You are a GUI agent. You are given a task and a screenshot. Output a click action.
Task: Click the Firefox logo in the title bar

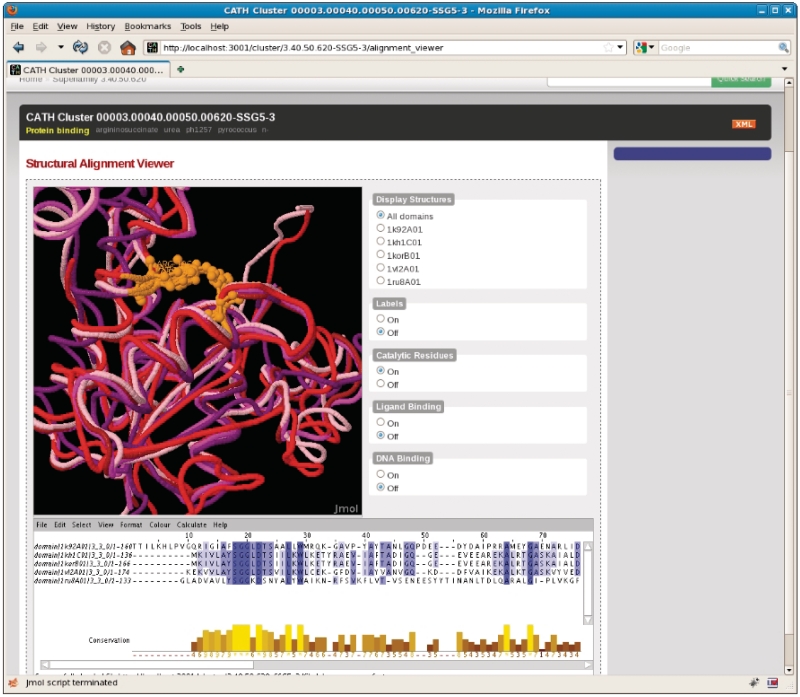(12, 10)
